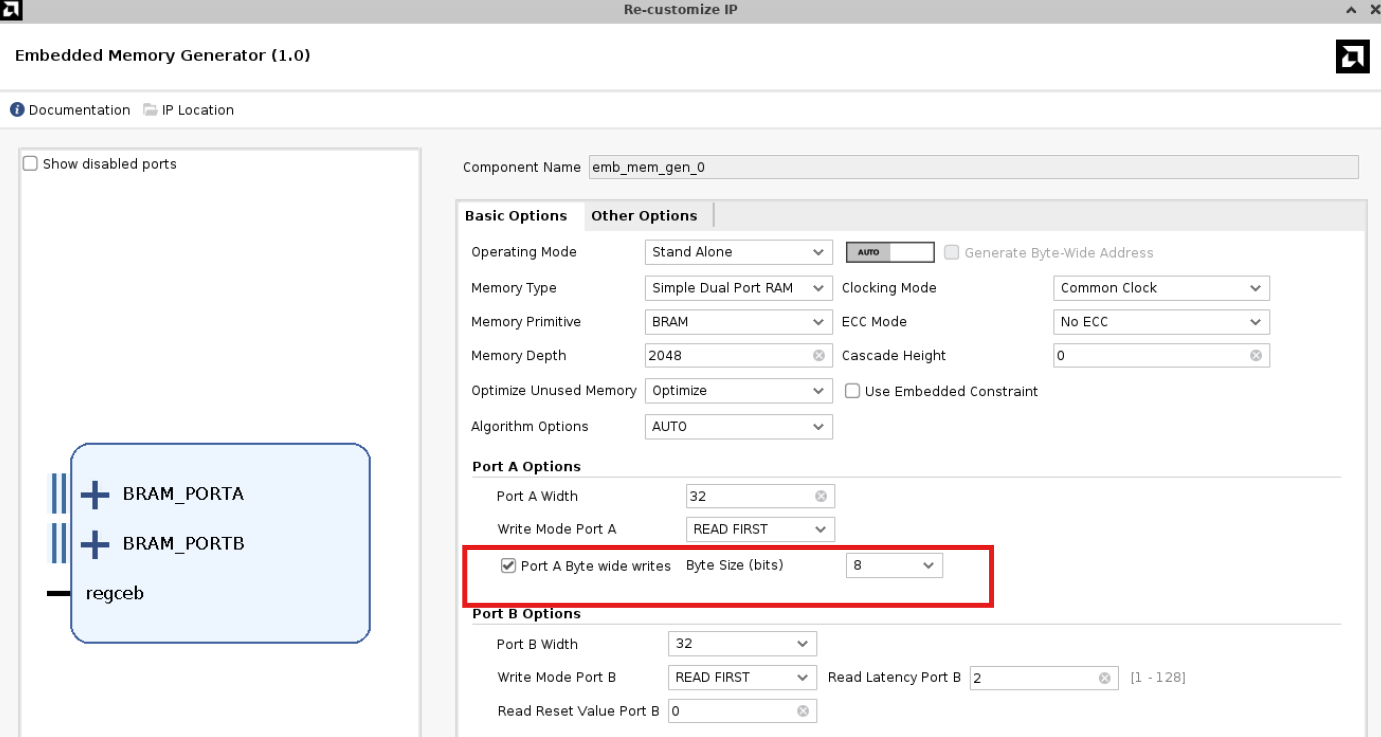Viewport: 1381px width, 737px height.
Task: Enable Show disabled ports
Action: point(29,163)
